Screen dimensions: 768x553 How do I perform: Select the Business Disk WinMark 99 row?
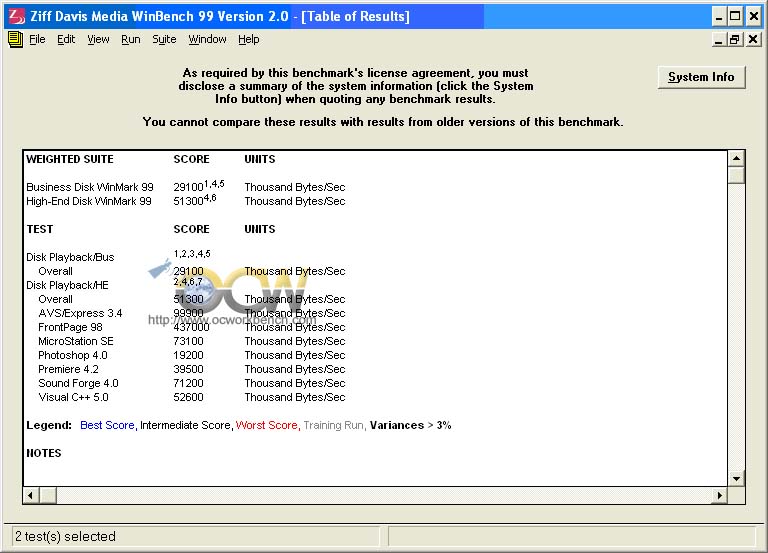click(x=186, y=187)
